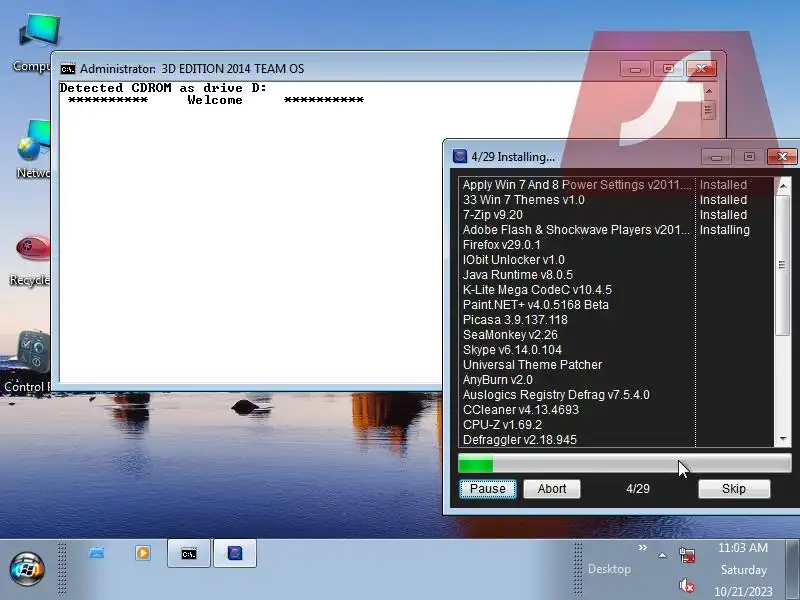Pause the installation
The width and height of the screenshot is (800, 600).
pos(488,489)
